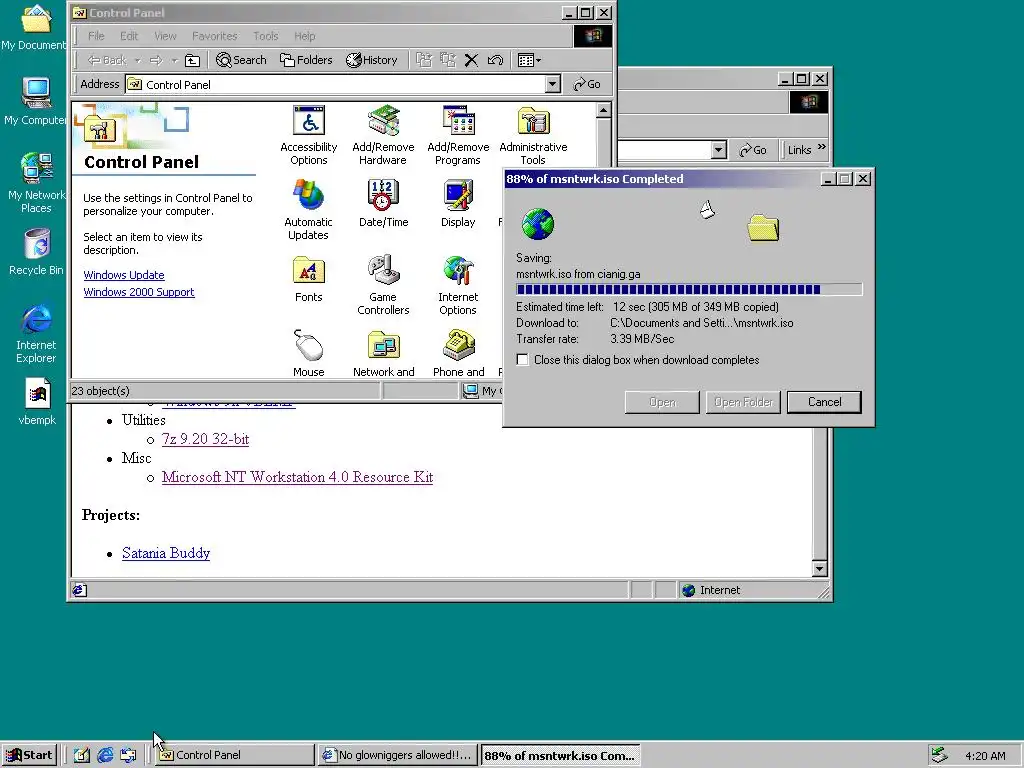Click Go button in Internet Explorer window
This screenshot has width=1024, height=768.
coord(752,150)
